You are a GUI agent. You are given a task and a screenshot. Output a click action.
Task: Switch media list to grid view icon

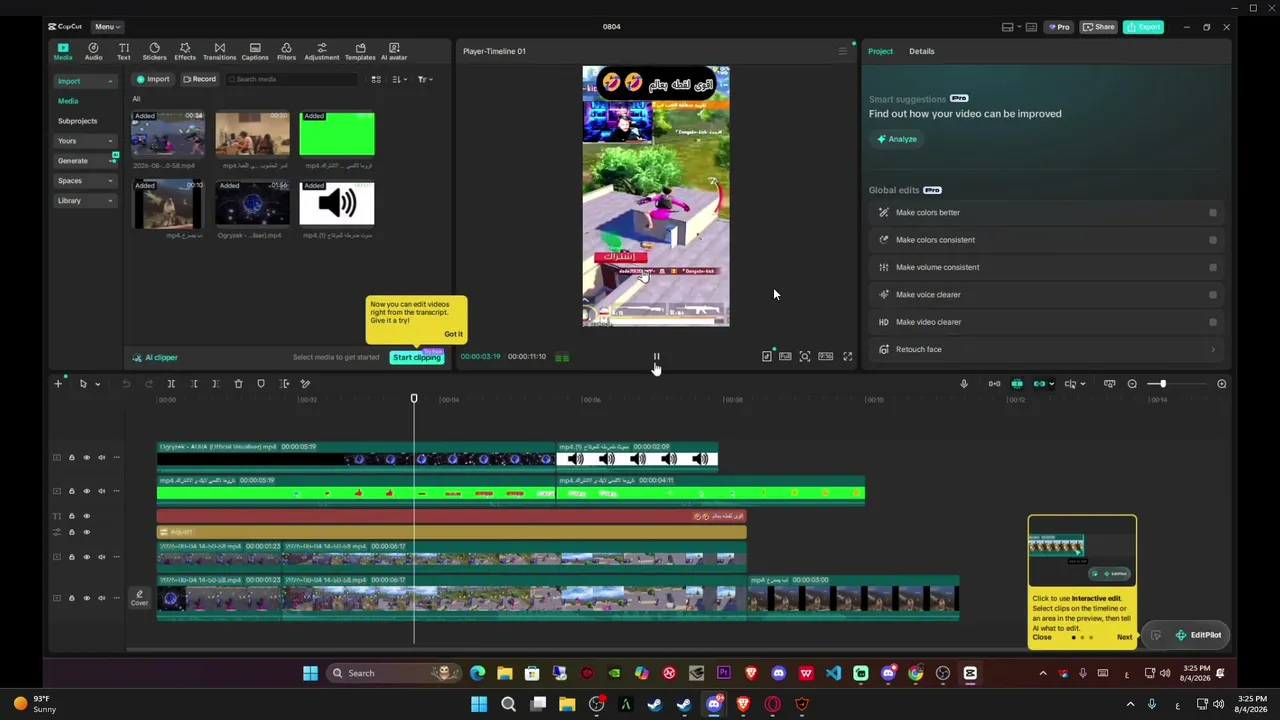click(376, 80)
